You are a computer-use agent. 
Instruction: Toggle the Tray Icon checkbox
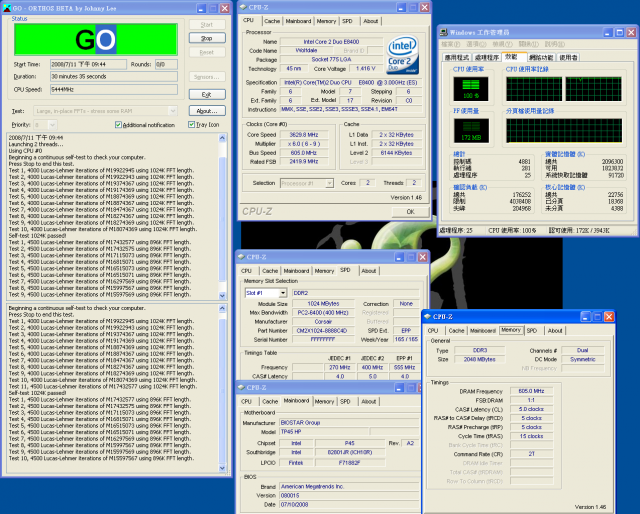point(191,125)
